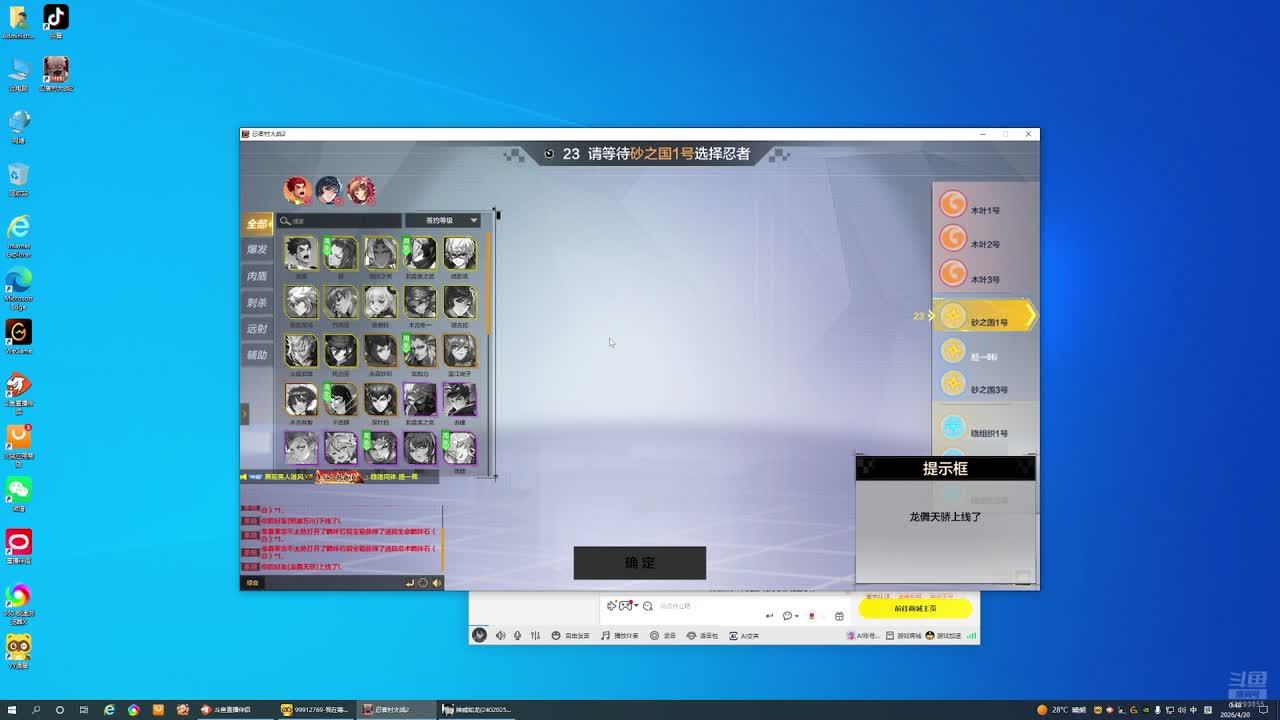Open Chrome from the taskbar
Image resolution: width=1280 pixels, height=720 pixels.
pos(134,710)
